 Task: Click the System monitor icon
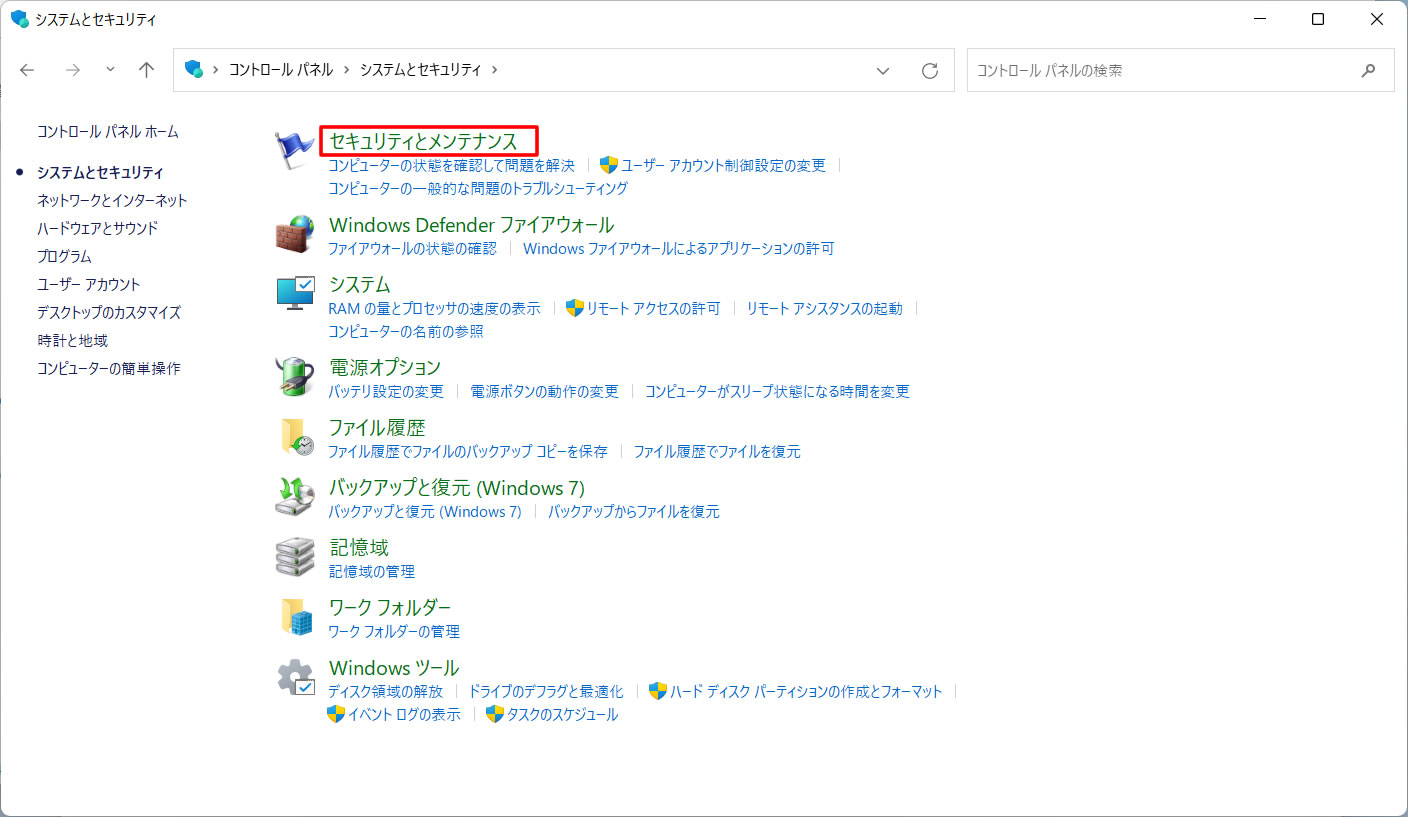point(295,294)
